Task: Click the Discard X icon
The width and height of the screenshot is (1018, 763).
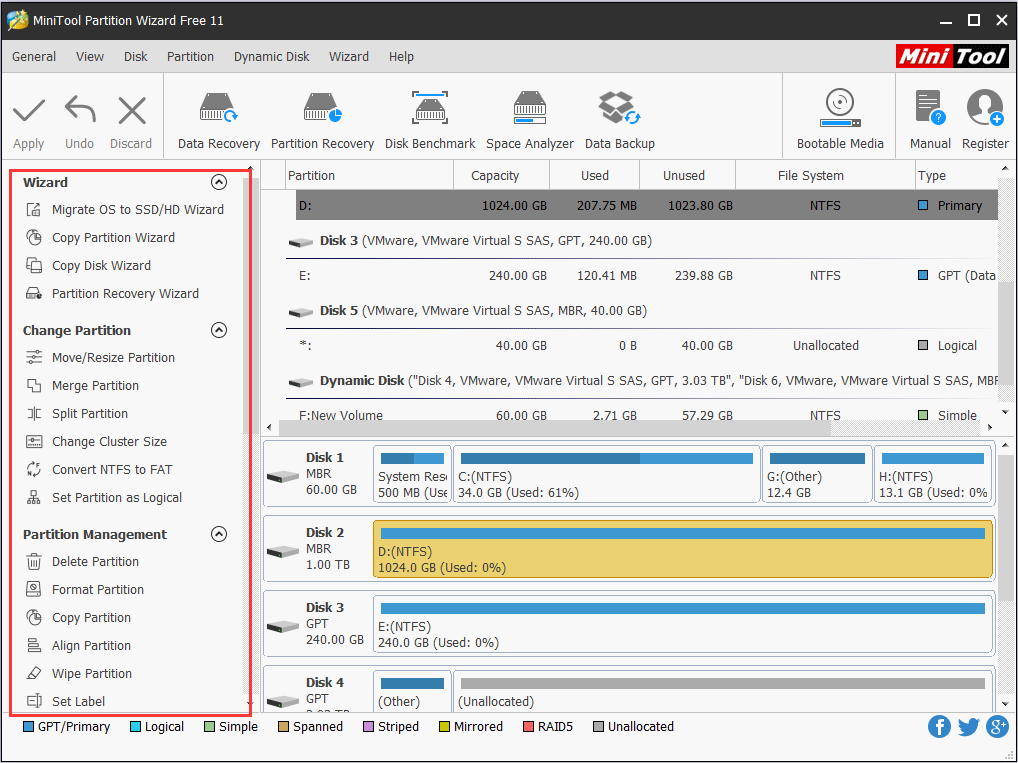Action: coord(132,110)
